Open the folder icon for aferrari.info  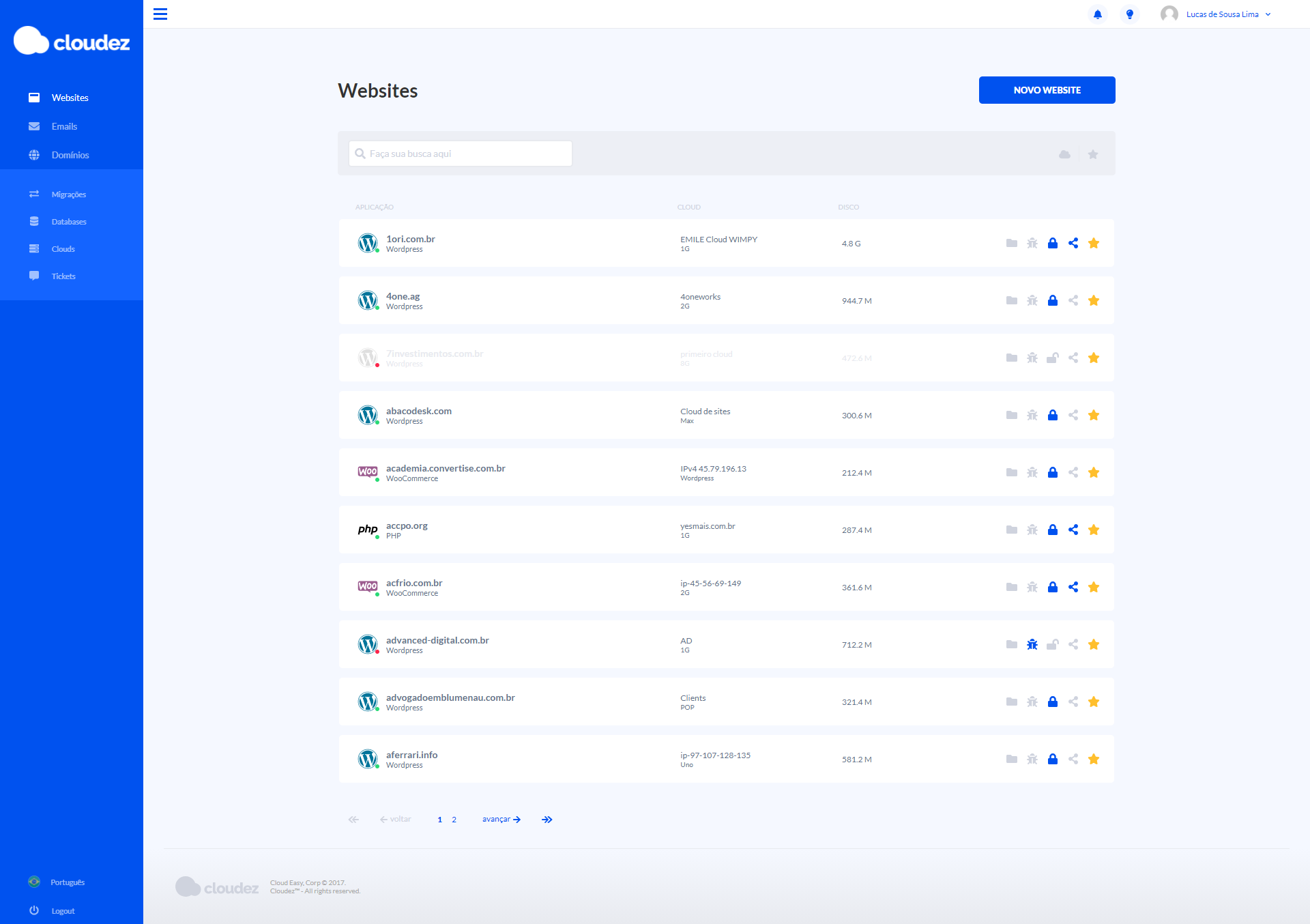tap(1012, 759)
